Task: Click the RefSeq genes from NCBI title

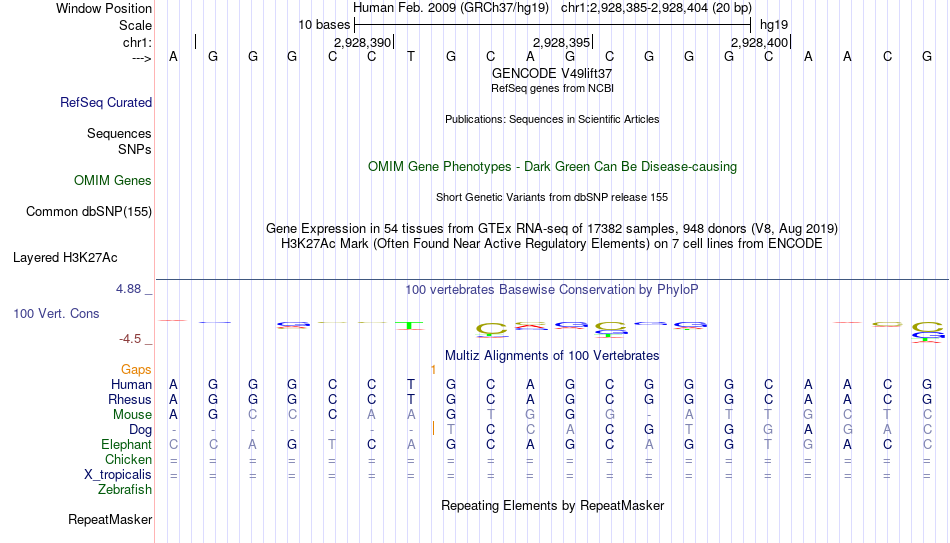Action: [x=552, y=88]
